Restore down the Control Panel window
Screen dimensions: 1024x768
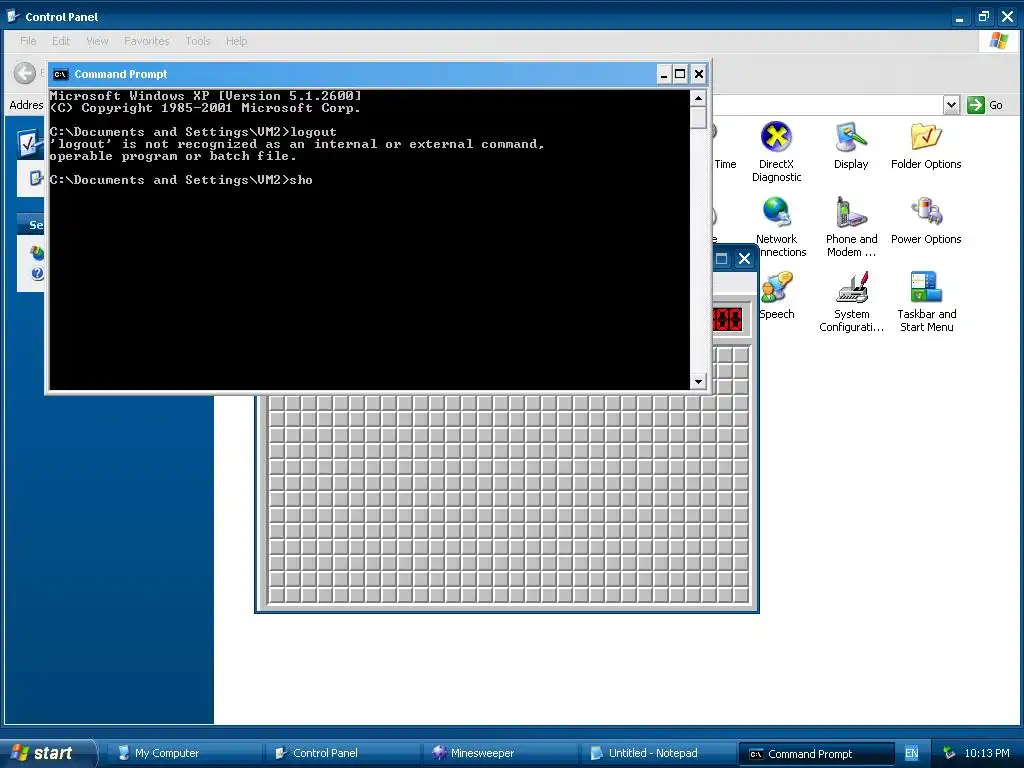(x=983, y=17)
